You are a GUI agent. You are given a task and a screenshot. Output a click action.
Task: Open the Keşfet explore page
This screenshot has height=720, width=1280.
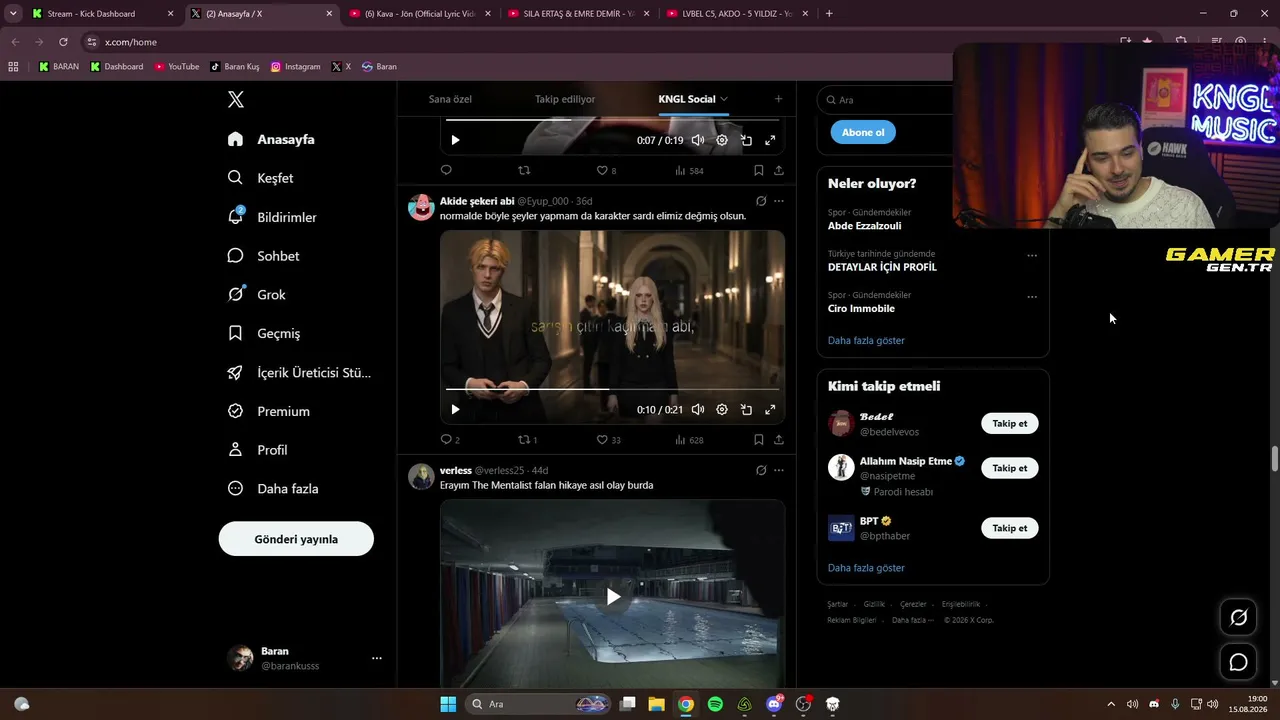[261, 178]
